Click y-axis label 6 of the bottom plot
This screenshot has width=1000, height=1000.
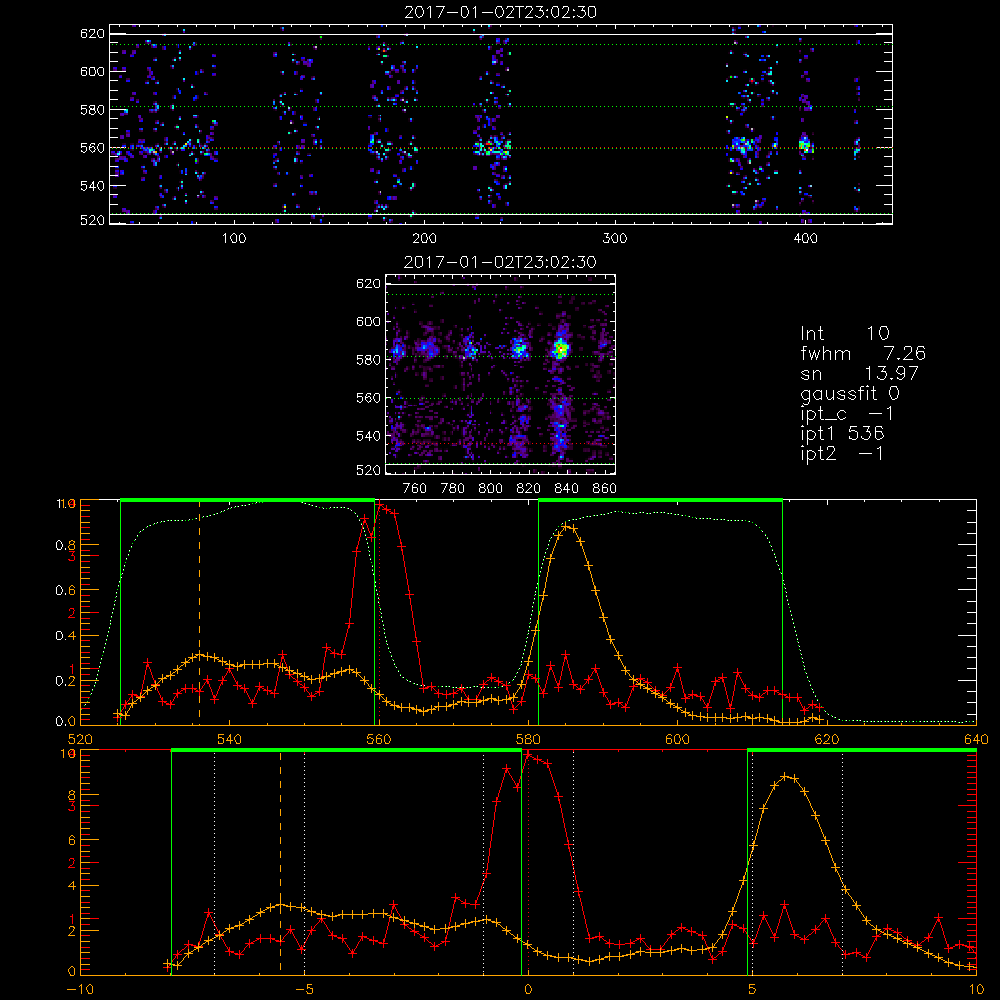point(71,841)
